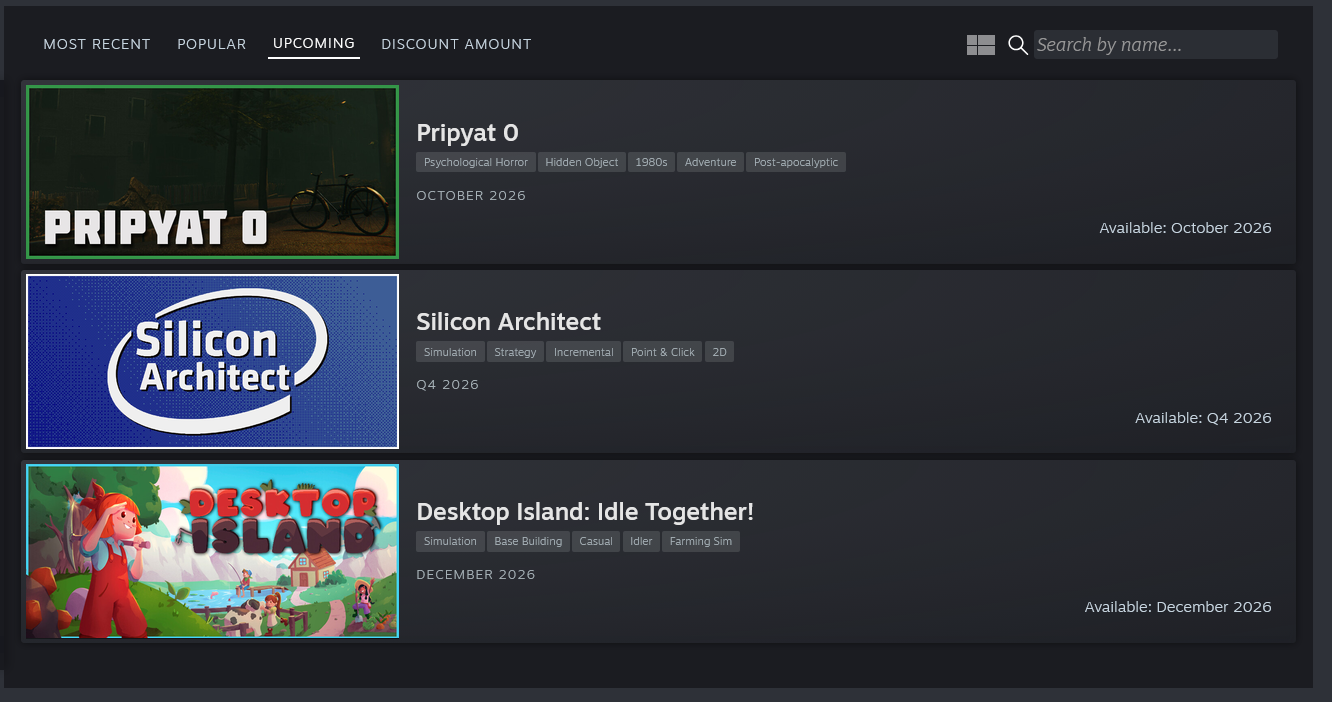Image resolution: width=1332 pixels, height=702 pixels.
Task: Open the Desktop Island capsule image
Action: [x=212, y=551]
